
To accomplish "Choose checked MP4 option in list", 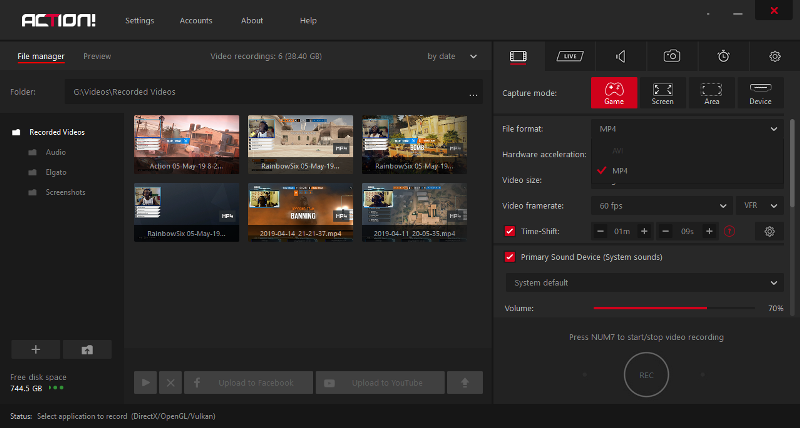I will click(x=687, y=171).
